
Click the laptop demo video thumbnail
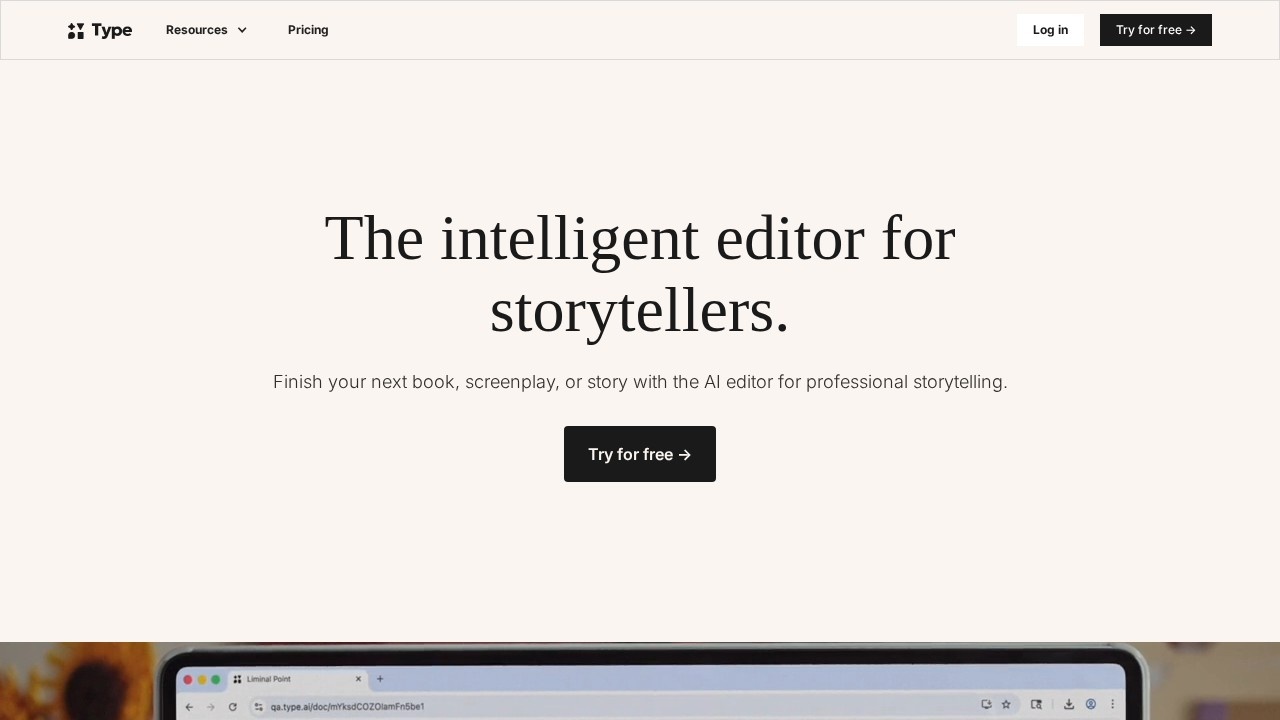tap(640, 681)
